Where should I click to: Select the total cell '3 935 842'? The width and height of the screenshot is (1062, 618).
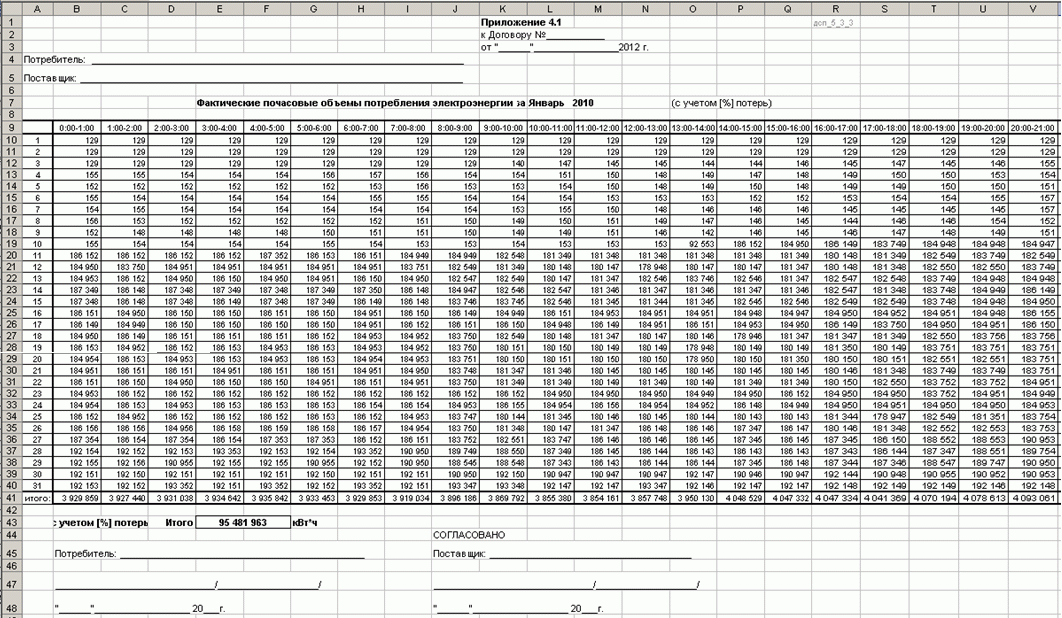[x=267, y=498]
